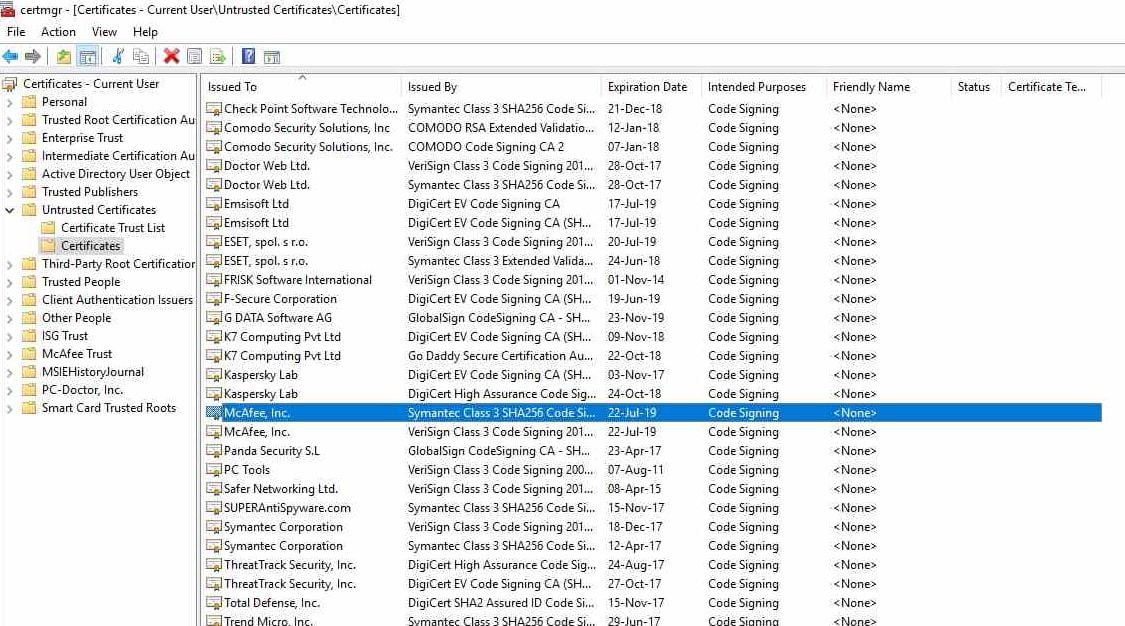Select highlighted McAfee, Inc. Symantec-issued row
The image size is (1125, 626).
click(x=653, y=413)
